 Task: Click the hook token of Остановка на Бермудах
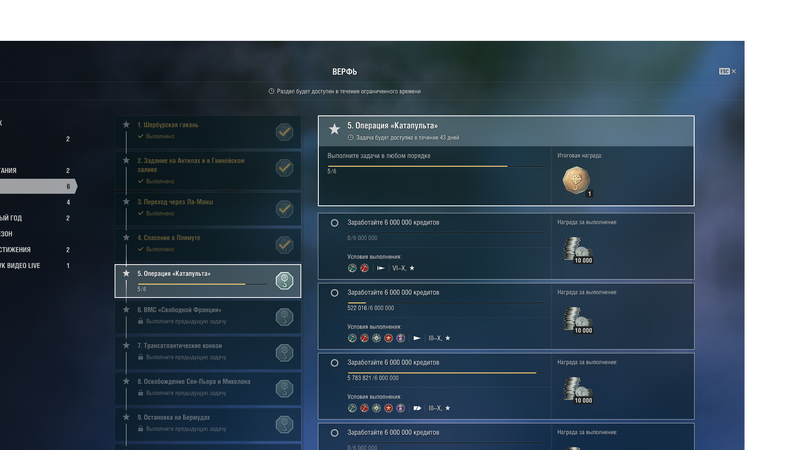[284, 424]
